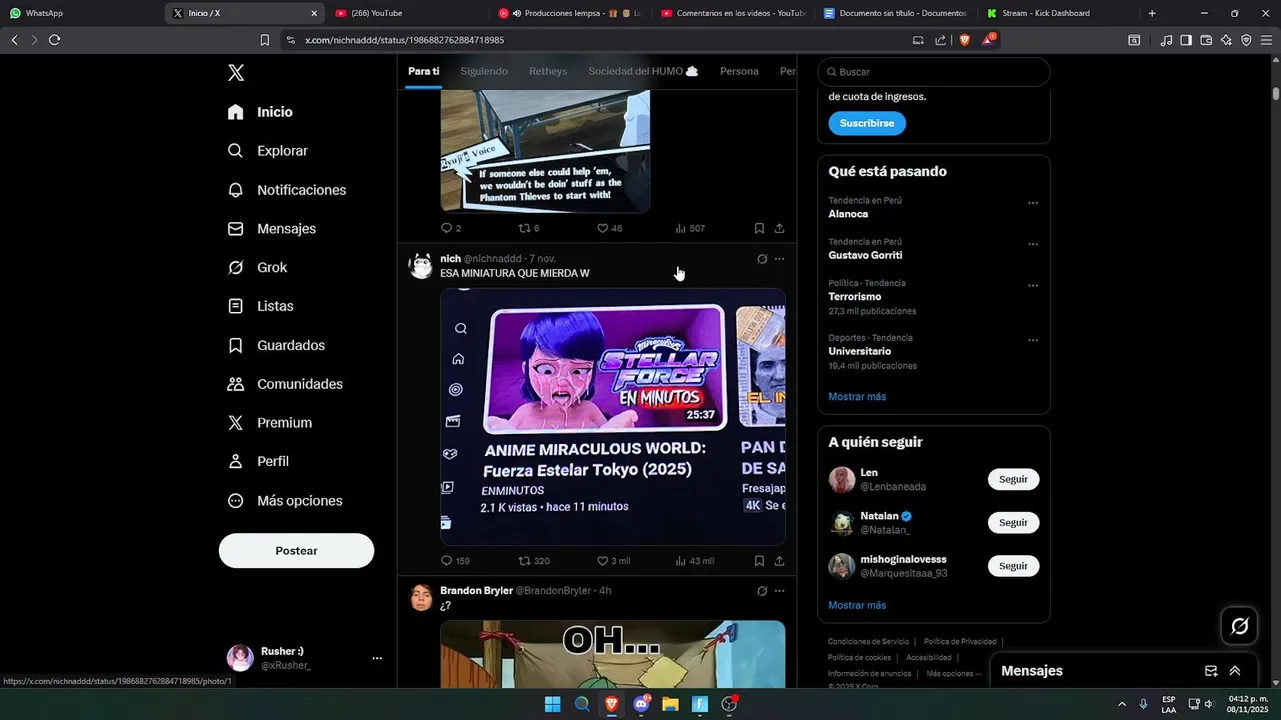
Task: Click Brave Shields icon in address bar
Action: click(x=965, y=40)
